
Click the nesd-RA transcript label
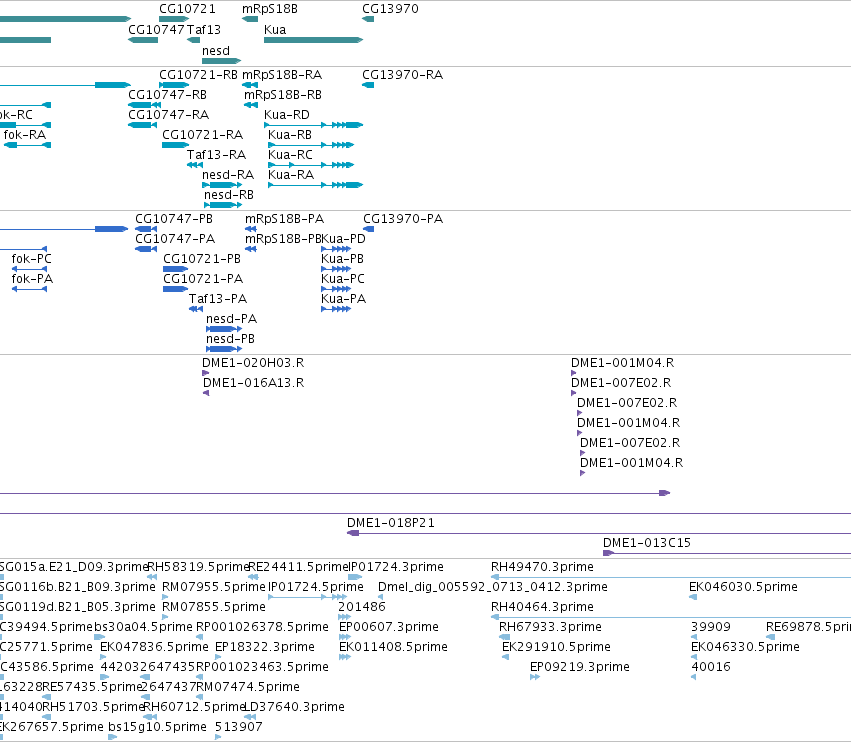[228, 175]
